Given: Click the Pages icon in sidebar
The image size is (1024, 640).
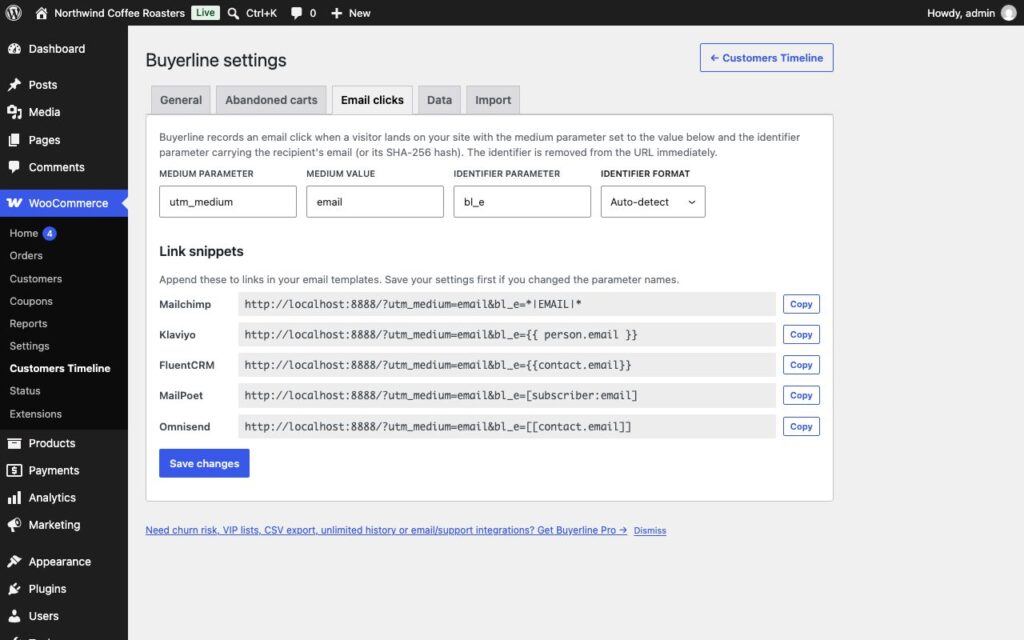Looking at the screenshot, I should click(x=14, y=140).
